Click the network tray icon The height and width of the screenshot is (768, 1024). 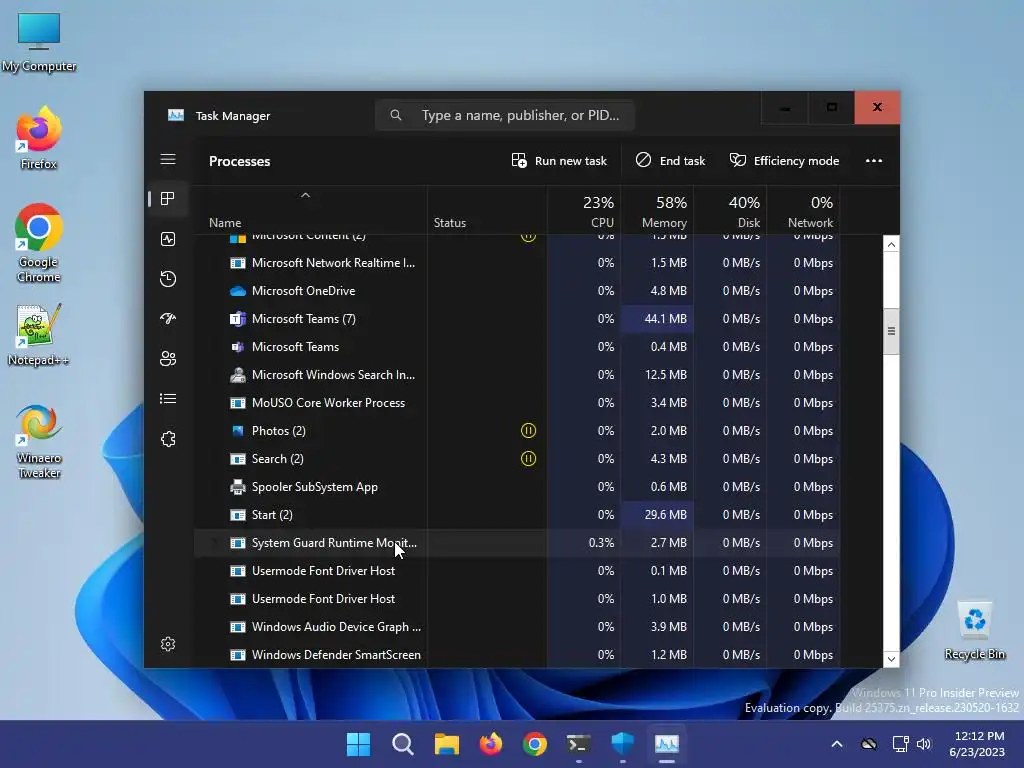coord(900,744)
